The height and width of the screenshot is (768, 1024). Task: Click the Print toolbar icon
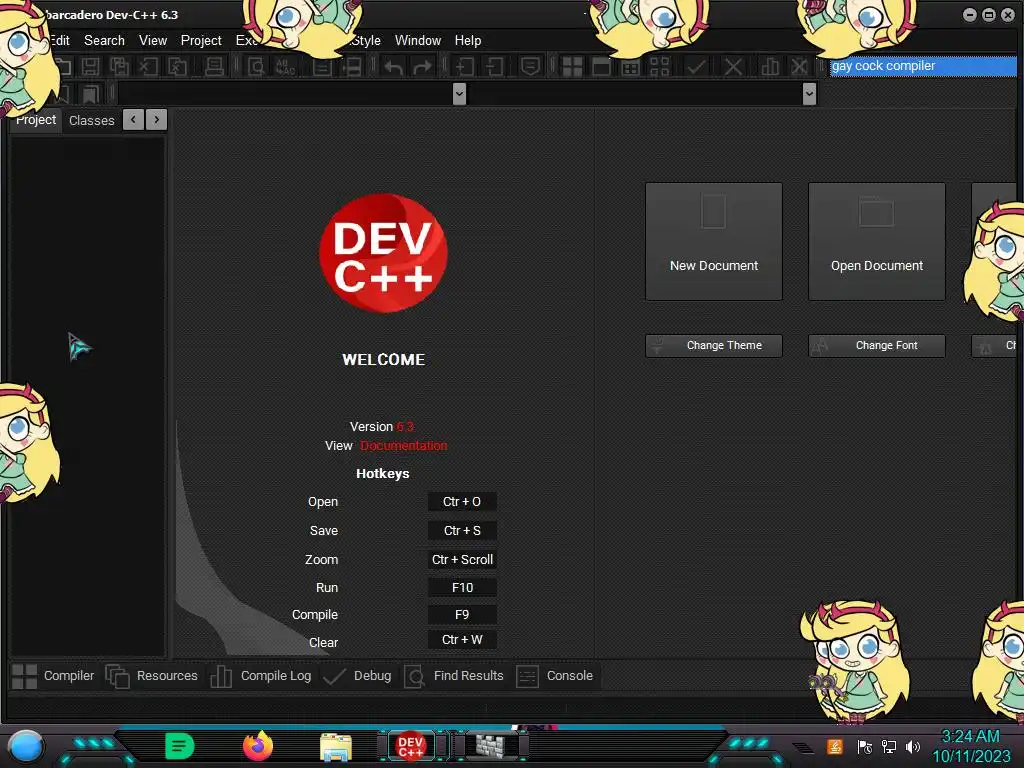click(214, 67)
